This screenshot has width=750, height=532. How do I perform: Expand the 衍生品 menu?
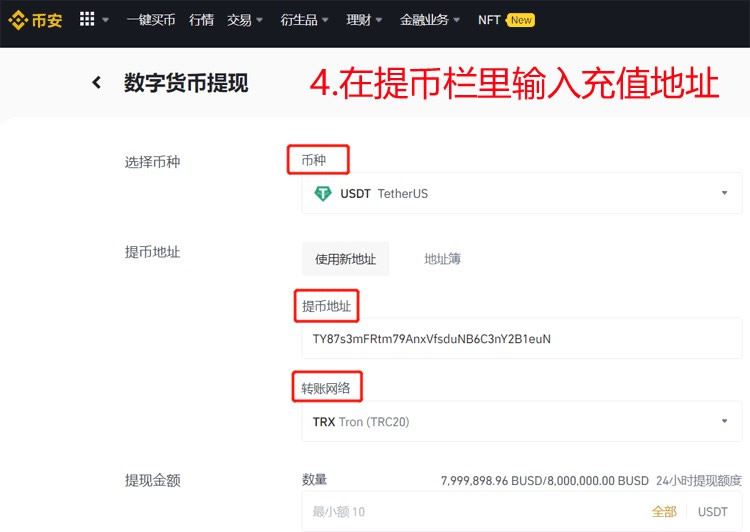point(304,20)
